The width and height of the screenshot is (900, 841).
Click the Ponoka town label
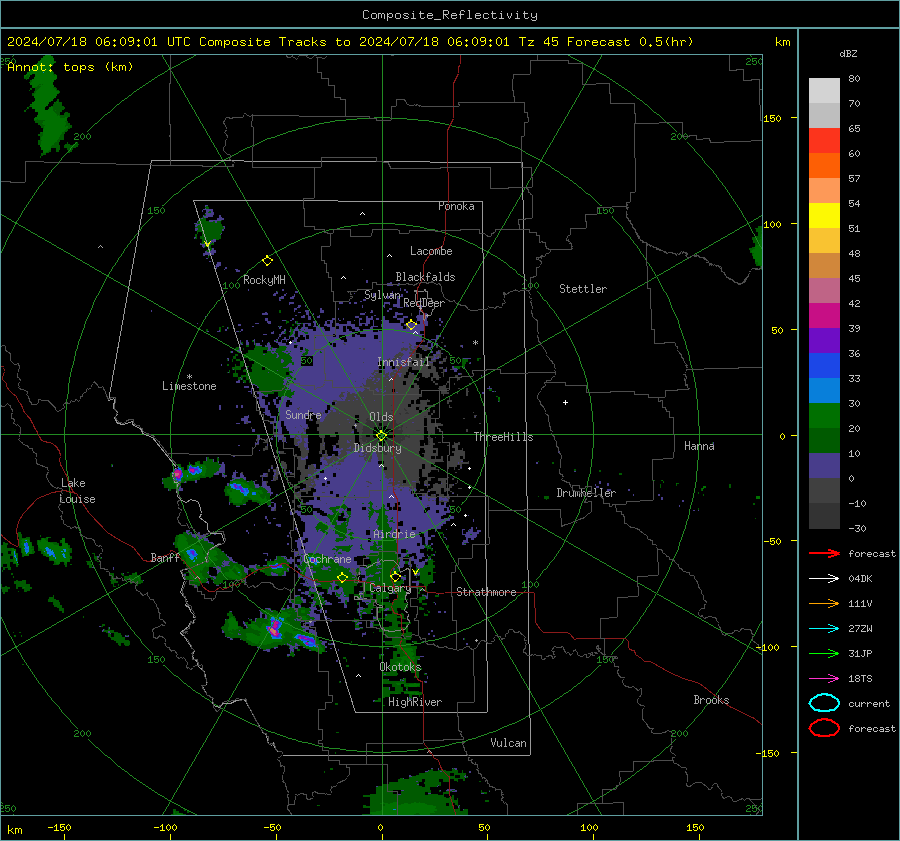[456, 206]
